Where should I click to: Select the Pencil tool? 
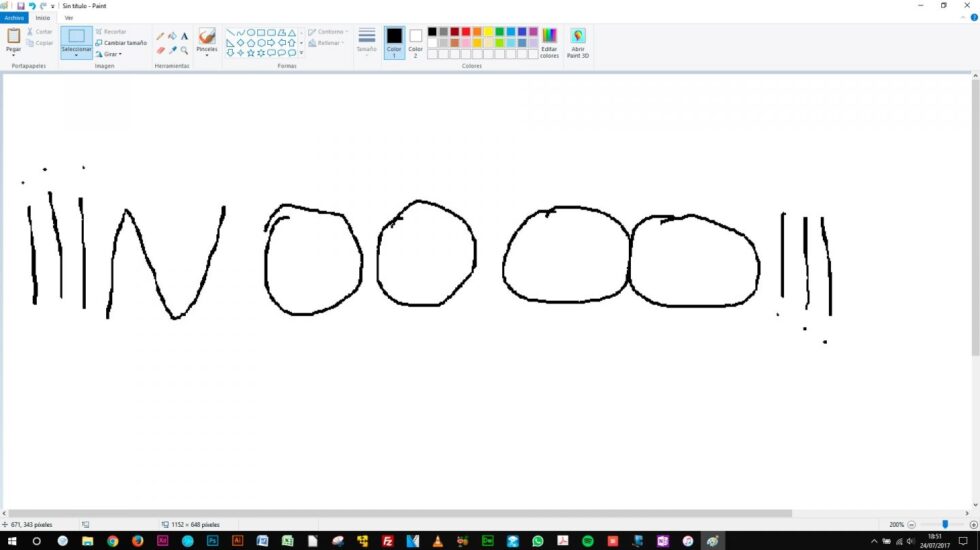click(x=160, y=36)
